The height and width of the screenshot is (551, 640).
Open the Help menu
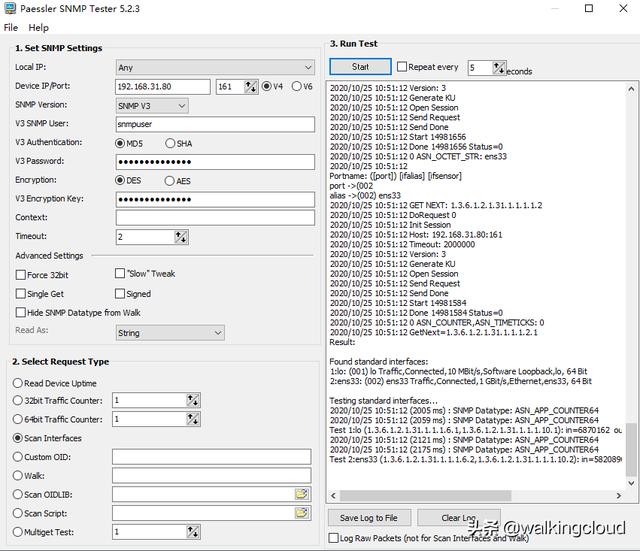click(38, 27)
